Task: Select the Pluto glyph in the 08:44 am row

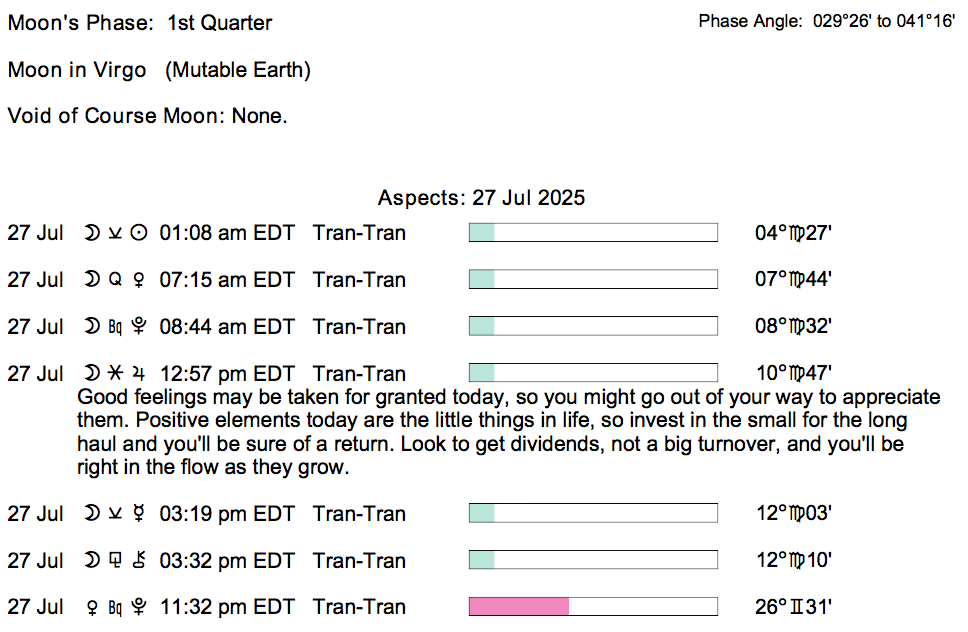Action: [140, 327]
